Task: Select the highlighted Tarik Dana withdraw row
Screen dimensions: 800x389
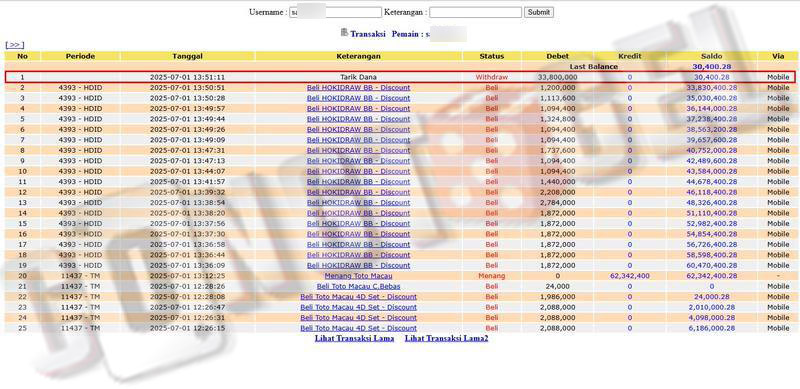Action: (400, 77)
